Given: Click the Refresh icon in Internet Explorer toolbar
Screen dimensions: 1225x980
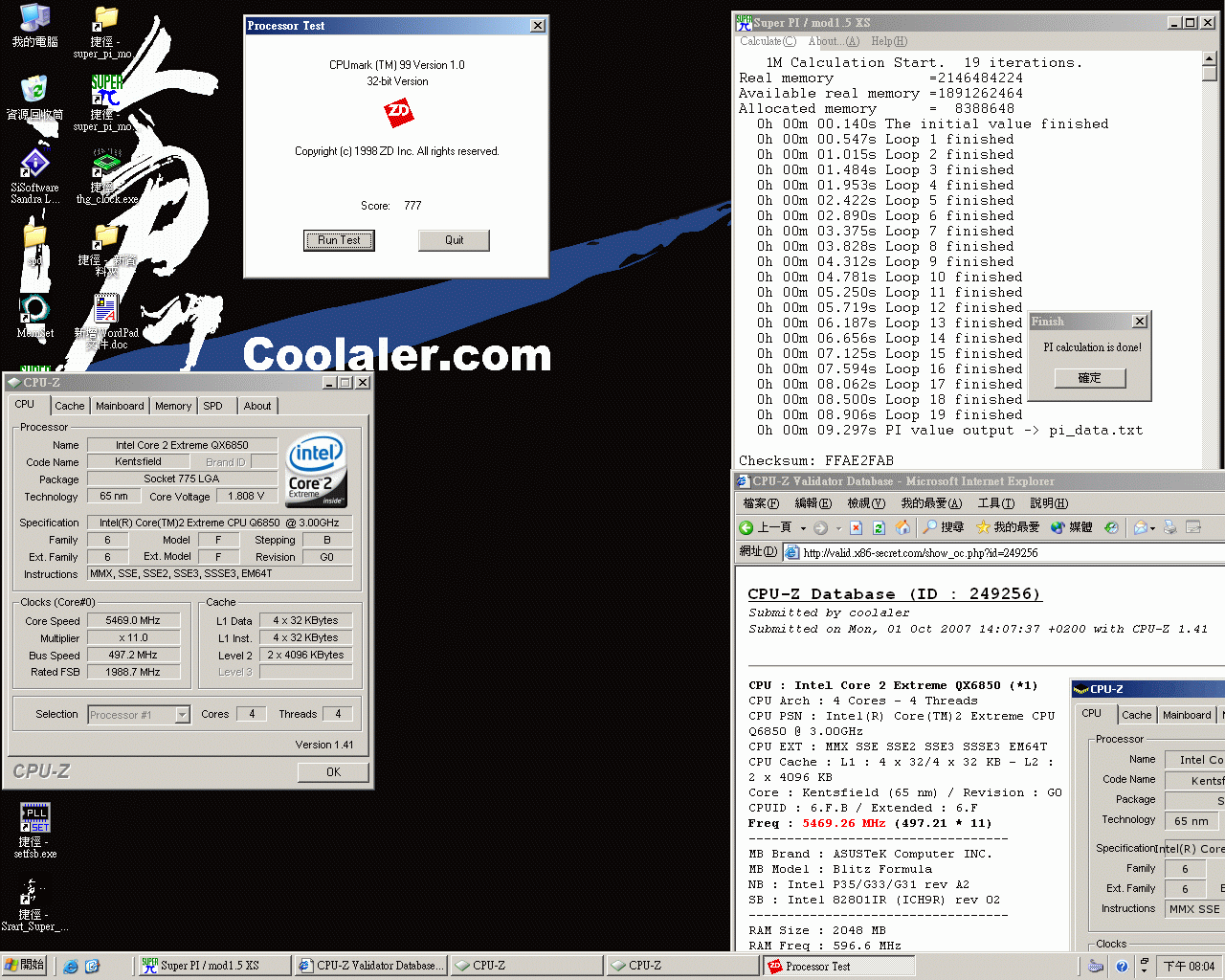Looking at the screenshot, I should [x=879, y=527].
